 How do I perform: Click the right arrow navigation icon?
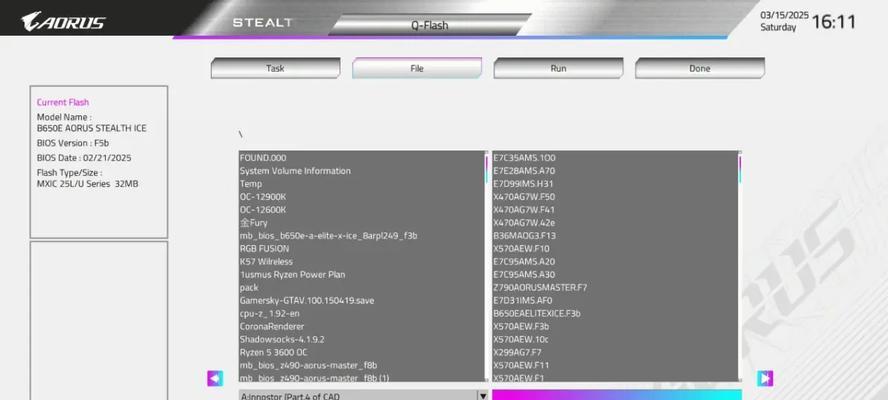click(x=765, y=378)
